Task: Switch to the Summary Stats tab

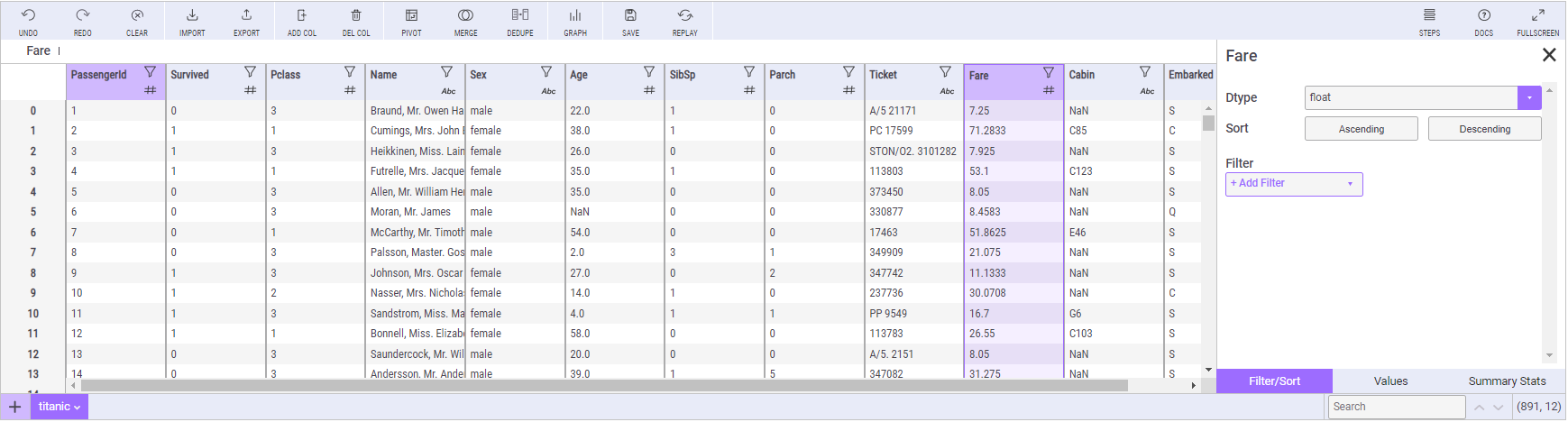Action: (1507, 381)
